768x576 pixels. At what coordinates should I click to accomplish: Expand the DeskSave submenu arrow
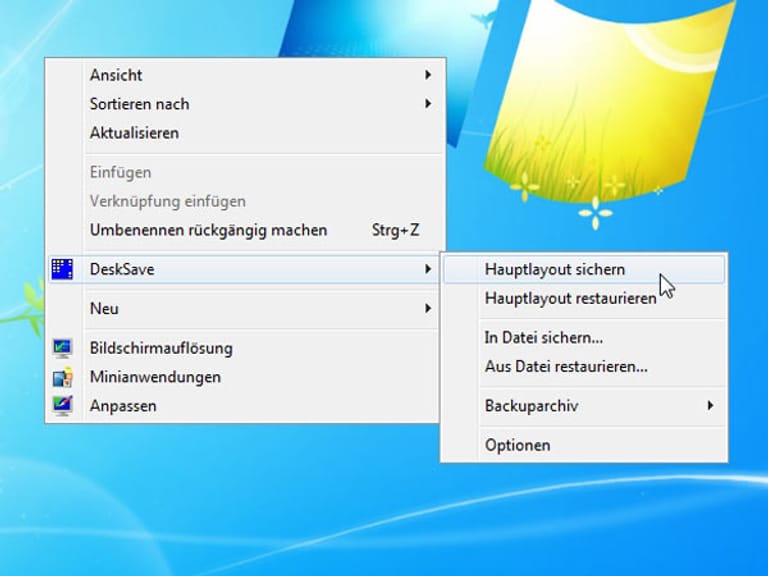428,269
